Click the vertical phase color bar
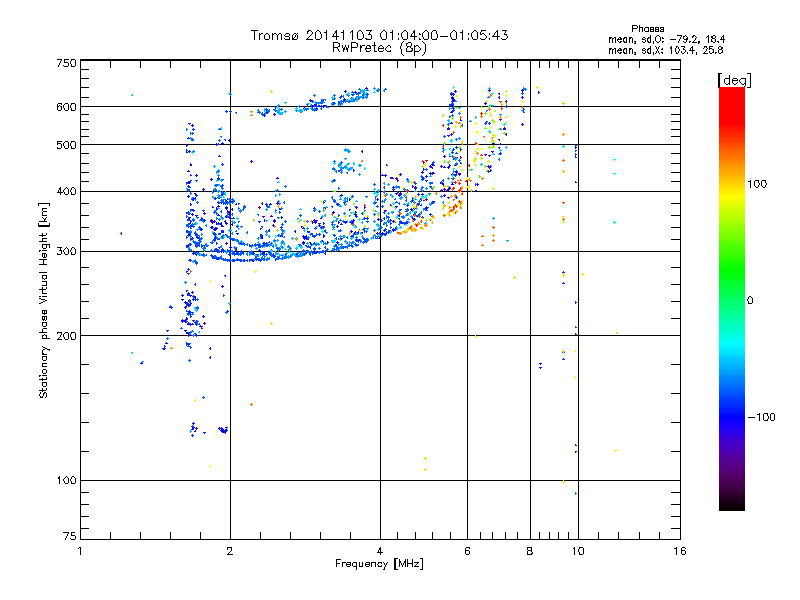The width and height of the screenshot is (800, 600). click(x=732, y=299)
